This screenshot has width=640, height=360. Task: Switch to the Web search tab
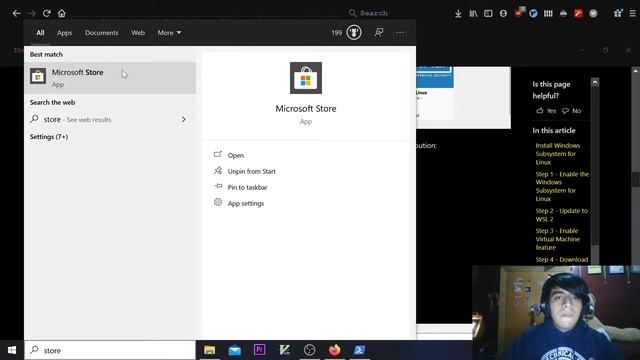138,33
